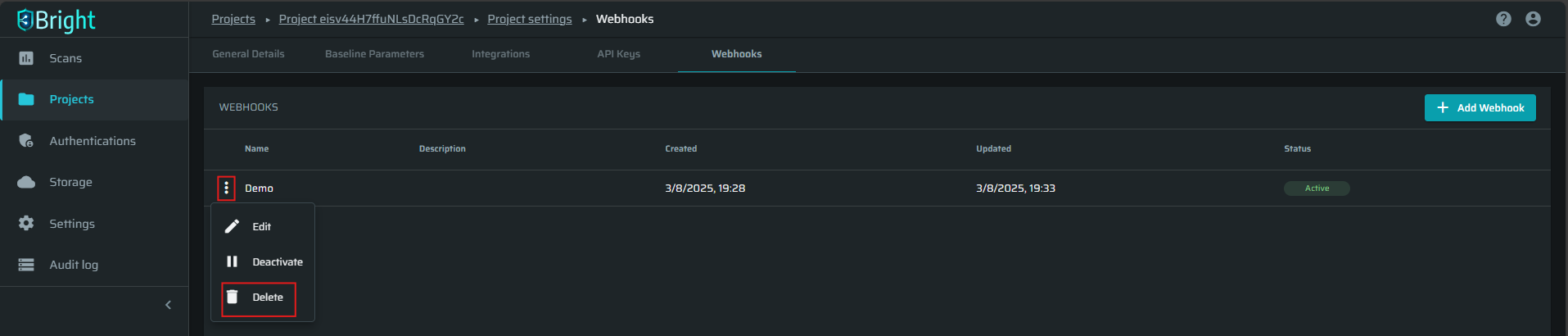Switch to the API Keys tab

[619, 54]
